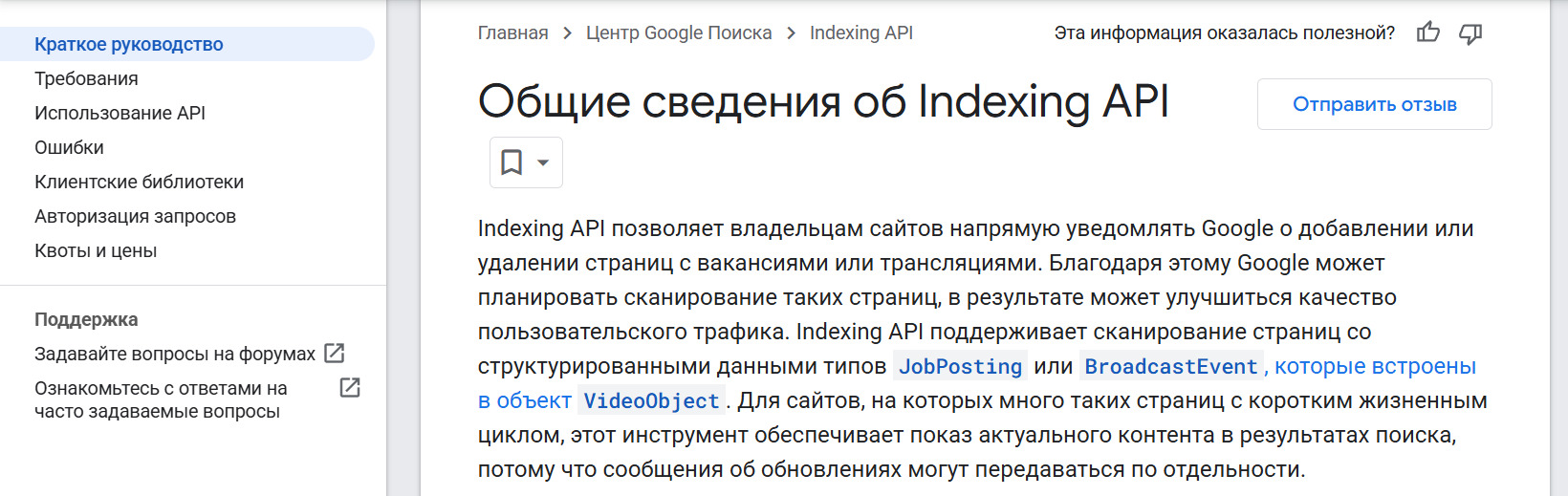
Task: Click the Эта информация оказалась полезной? text
Action: [1224, 32]
